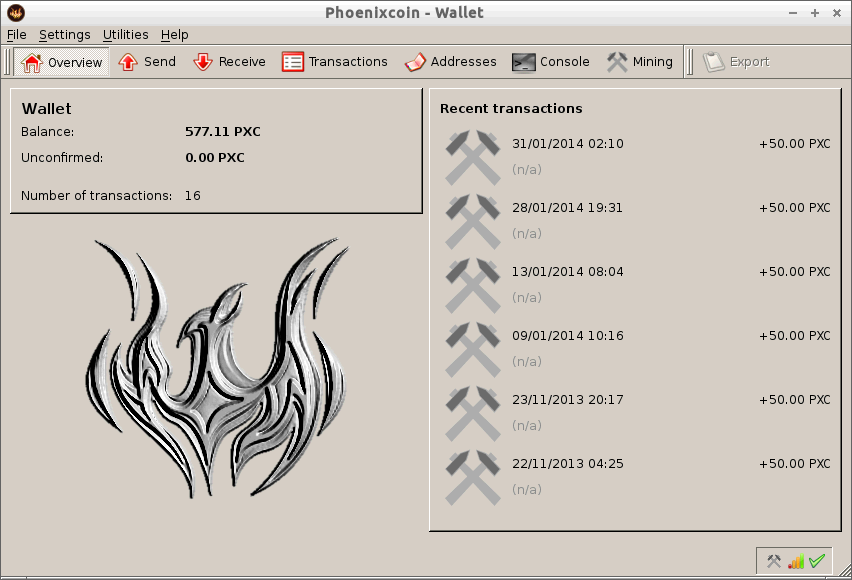Go to the Send page label
852x580 pixels.
point(160,61)
